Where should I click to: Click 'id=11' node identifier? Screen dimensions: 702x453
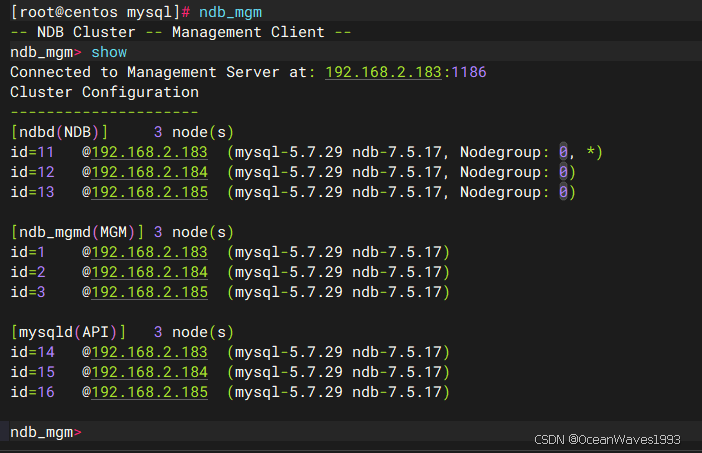coord(32,152)
